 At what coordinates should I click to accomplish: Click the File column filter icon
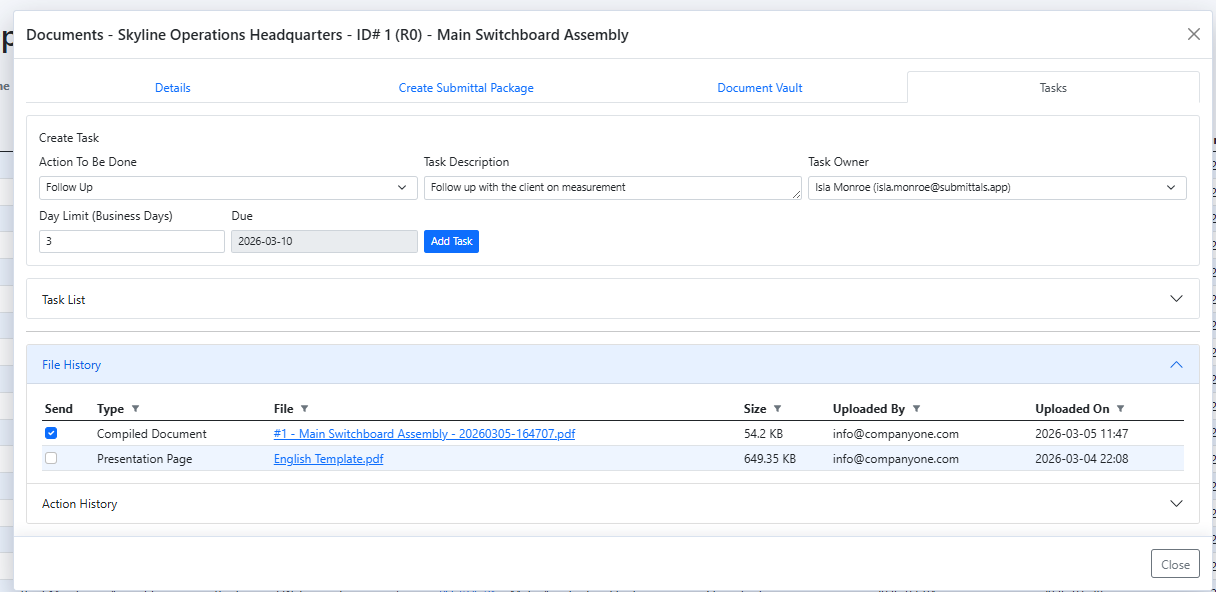point(304,409)
